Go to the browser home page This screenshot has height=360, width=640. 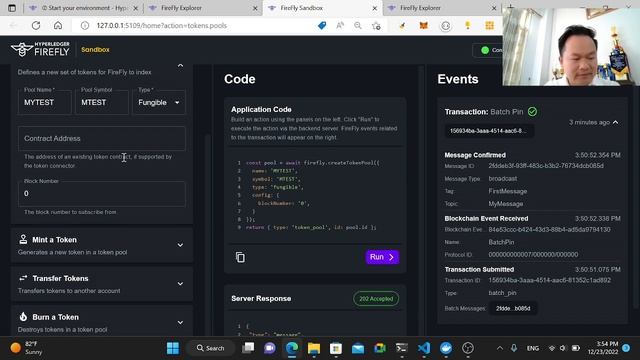(58, 25)
